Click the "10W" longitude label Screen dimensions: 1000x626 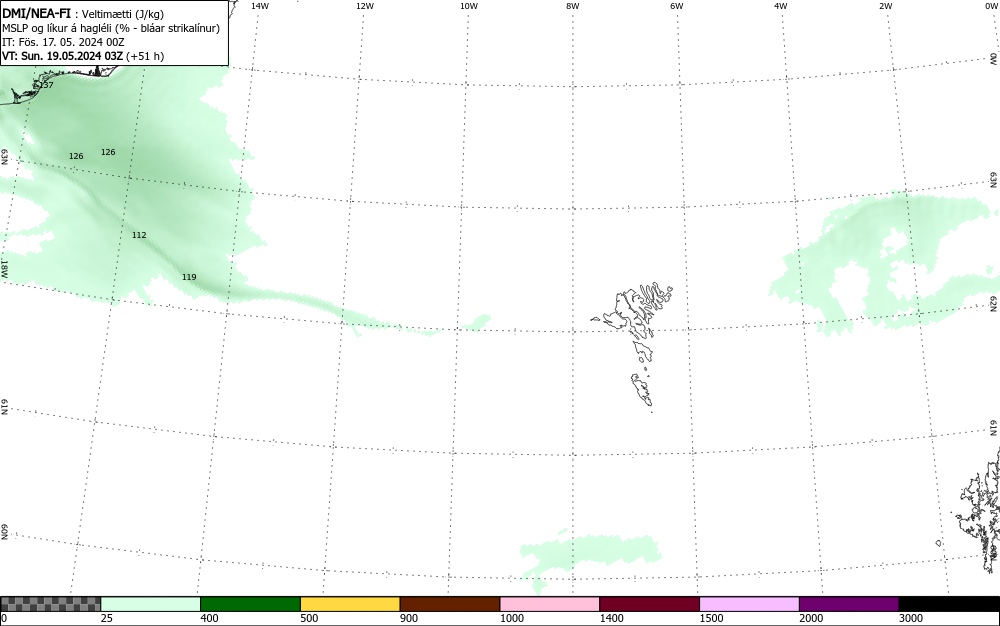tap(469, 6)
